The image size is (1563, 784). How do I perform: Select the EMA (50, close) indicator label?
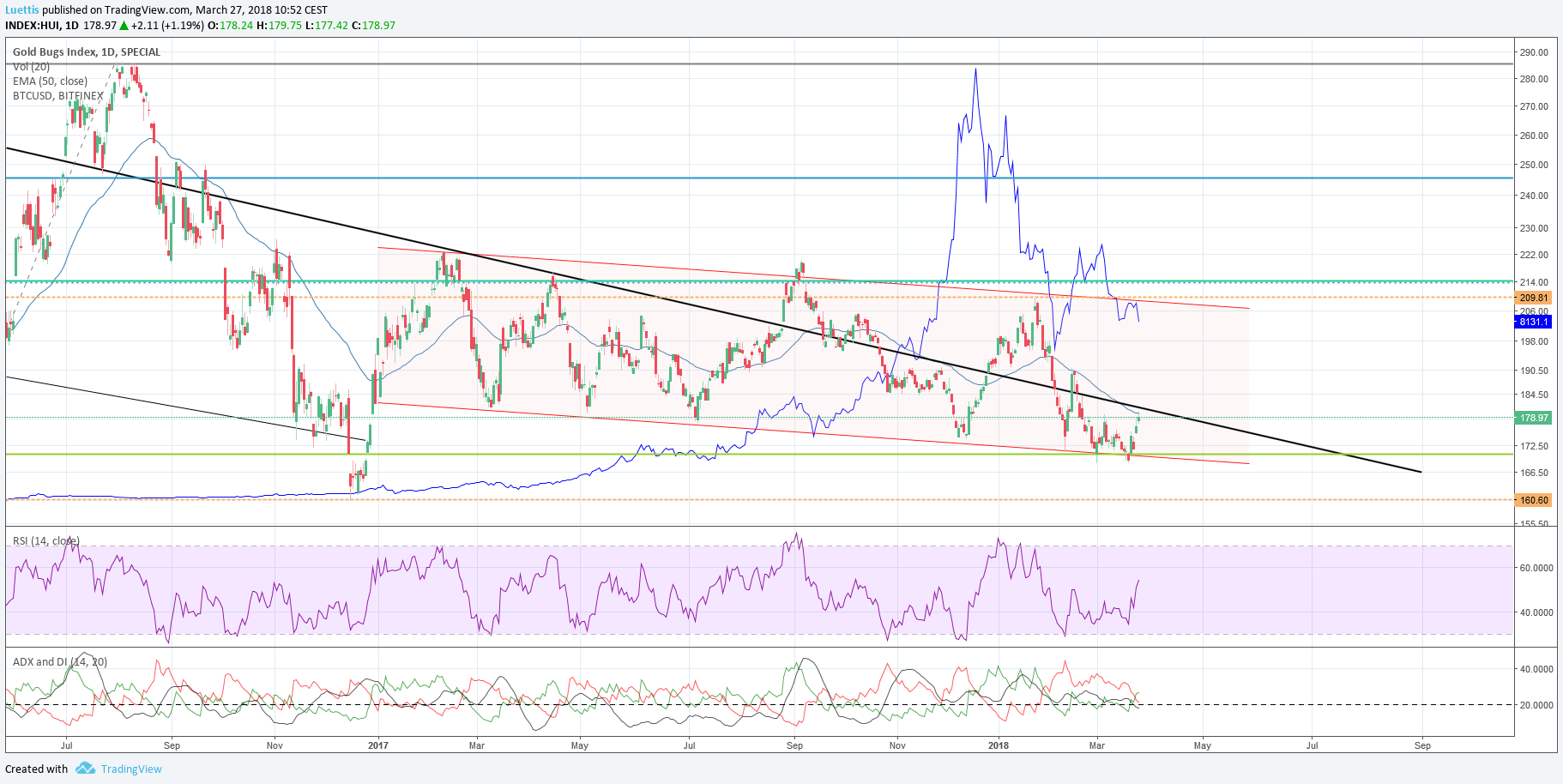50,81
